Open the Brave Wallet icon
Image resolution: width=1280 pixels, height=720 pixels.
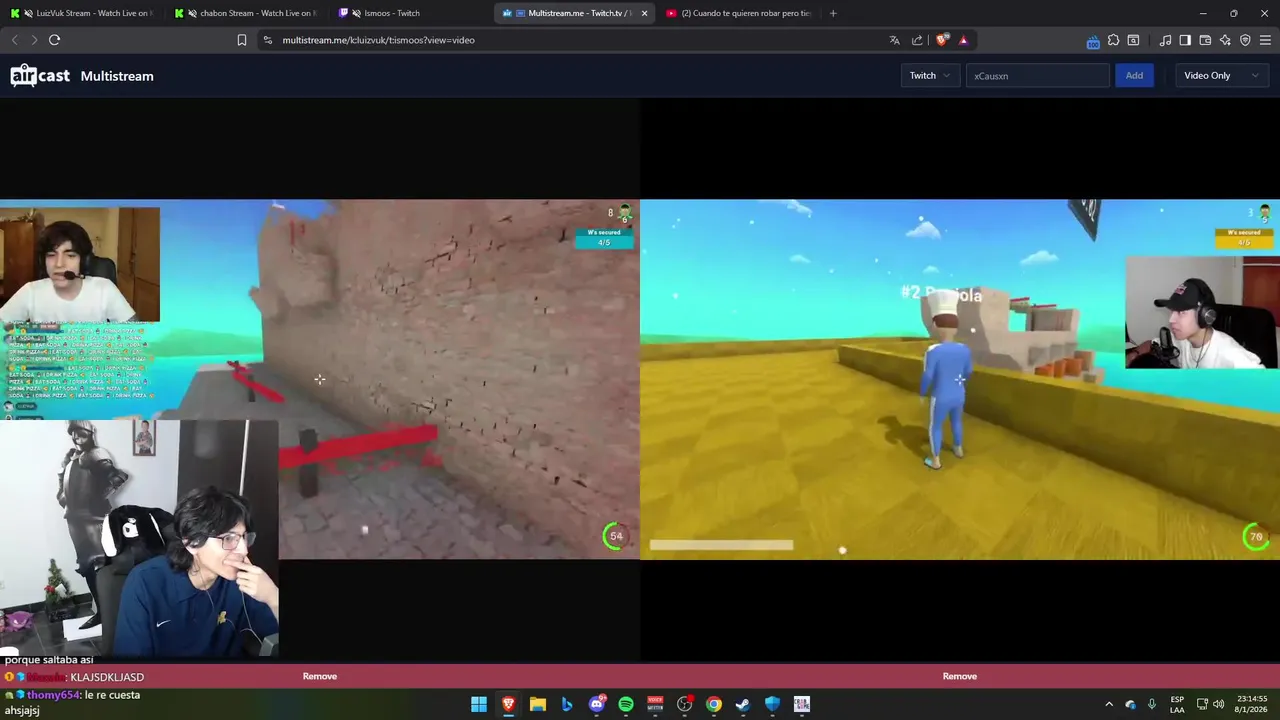click(x=1205, y=40)
